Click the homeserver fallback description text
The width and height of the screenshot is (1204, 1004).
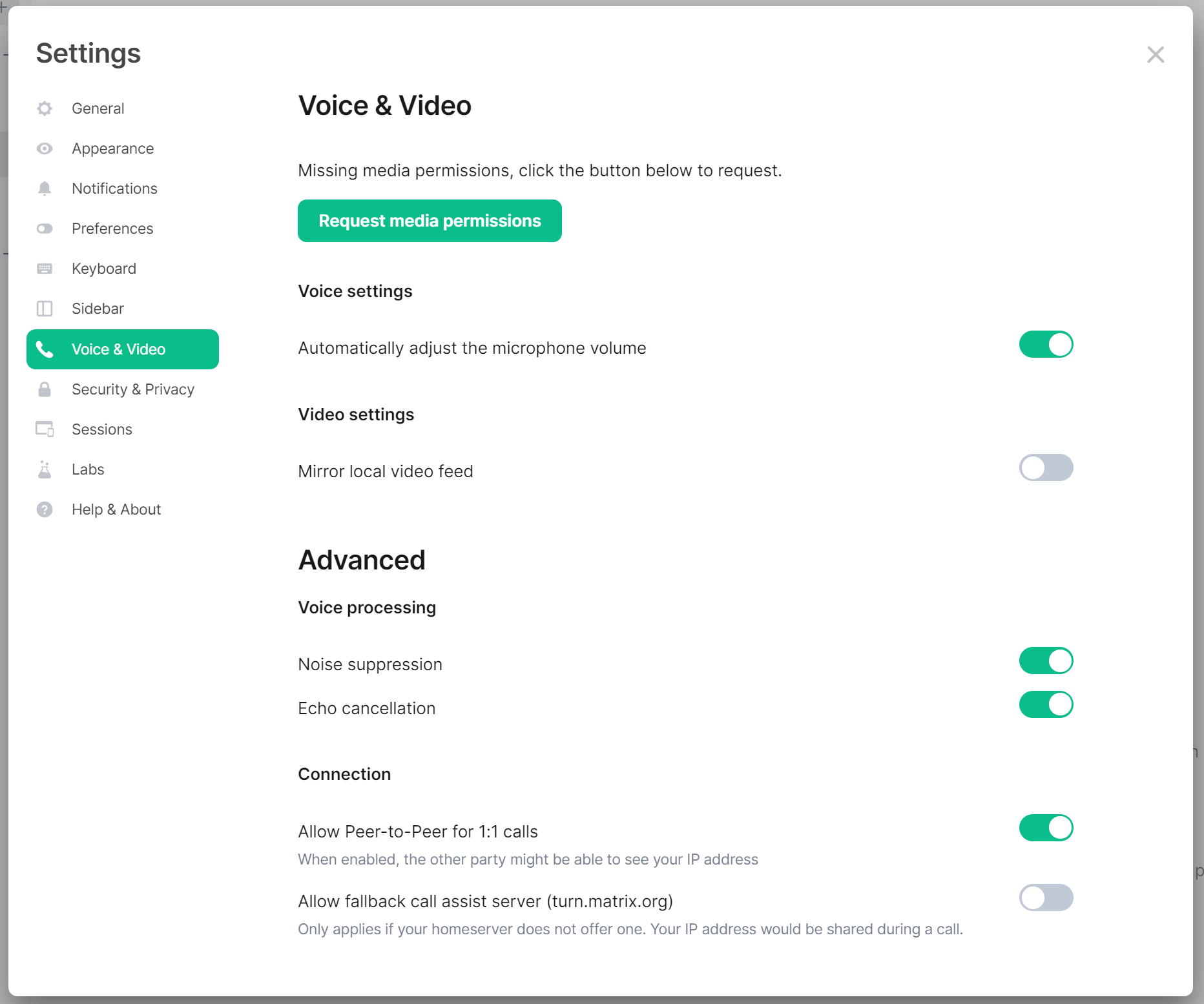630,929
